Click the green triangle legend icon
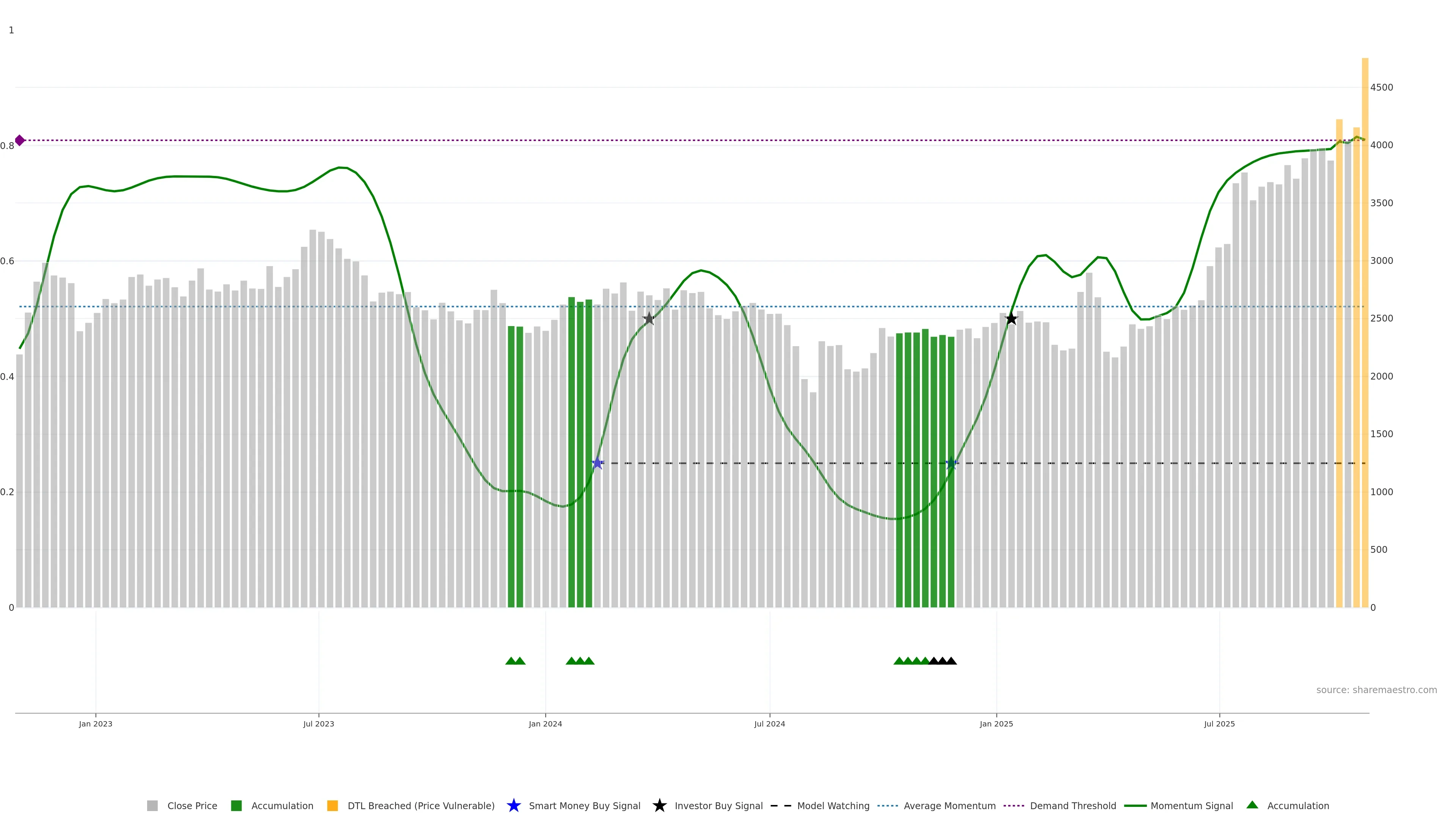1456x819 pixels. [1252, 805]
